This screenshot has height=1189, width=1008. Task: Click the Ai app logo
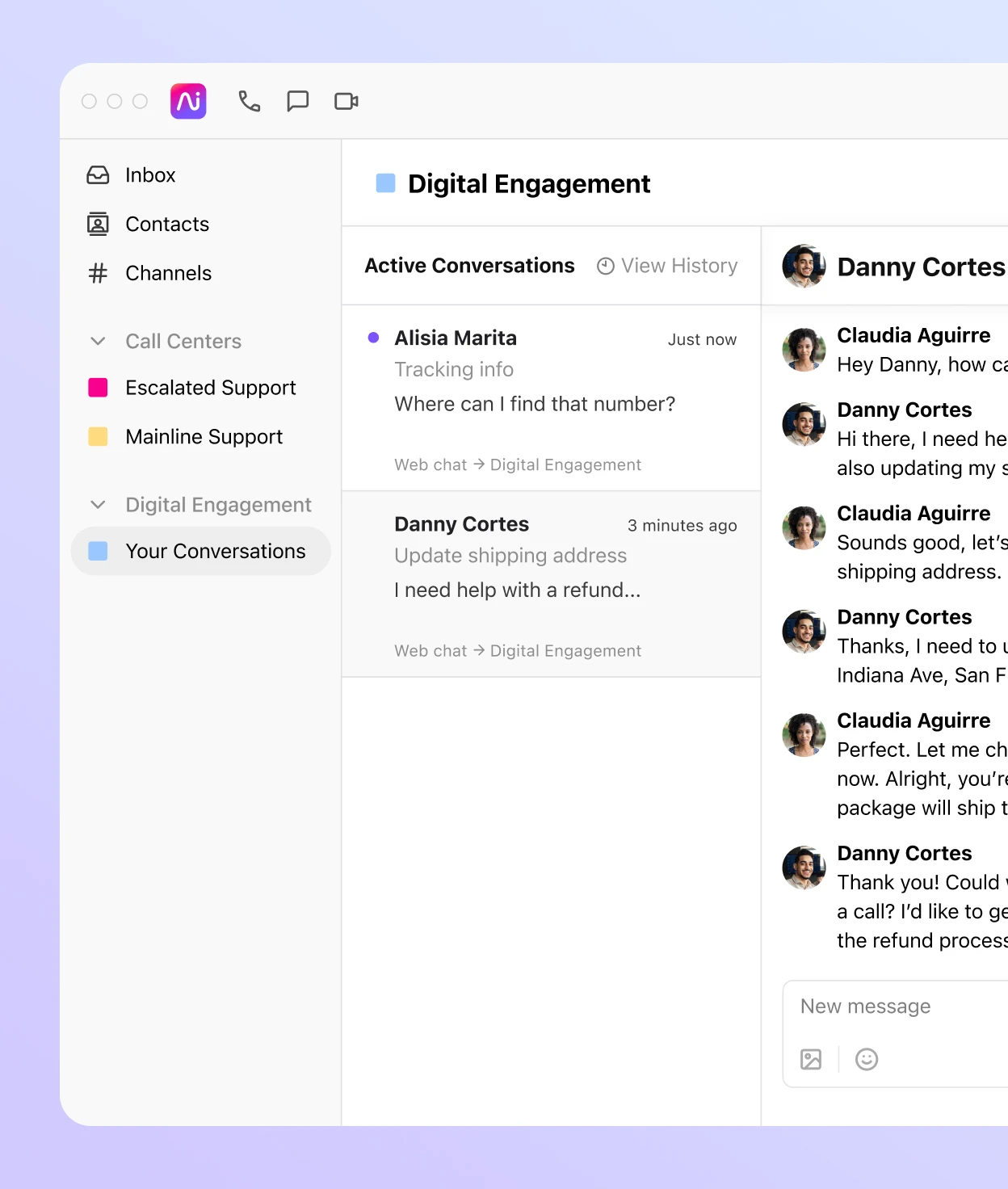coord(188,100)
